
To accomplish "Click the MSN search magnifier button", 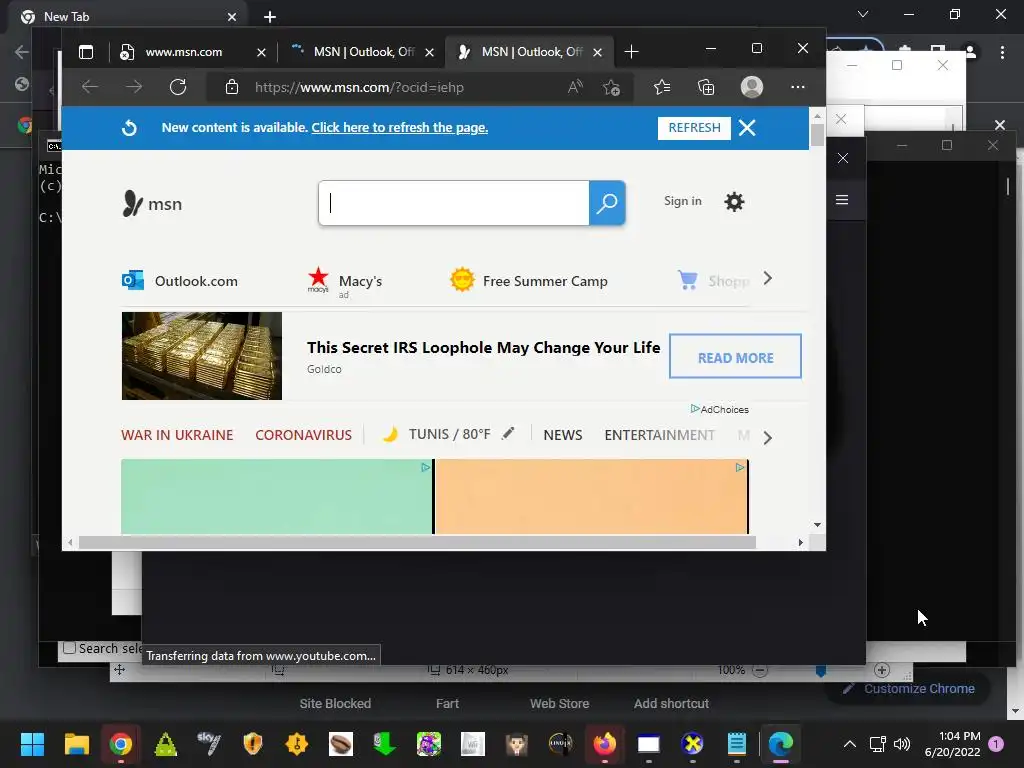I will [607, 203].
